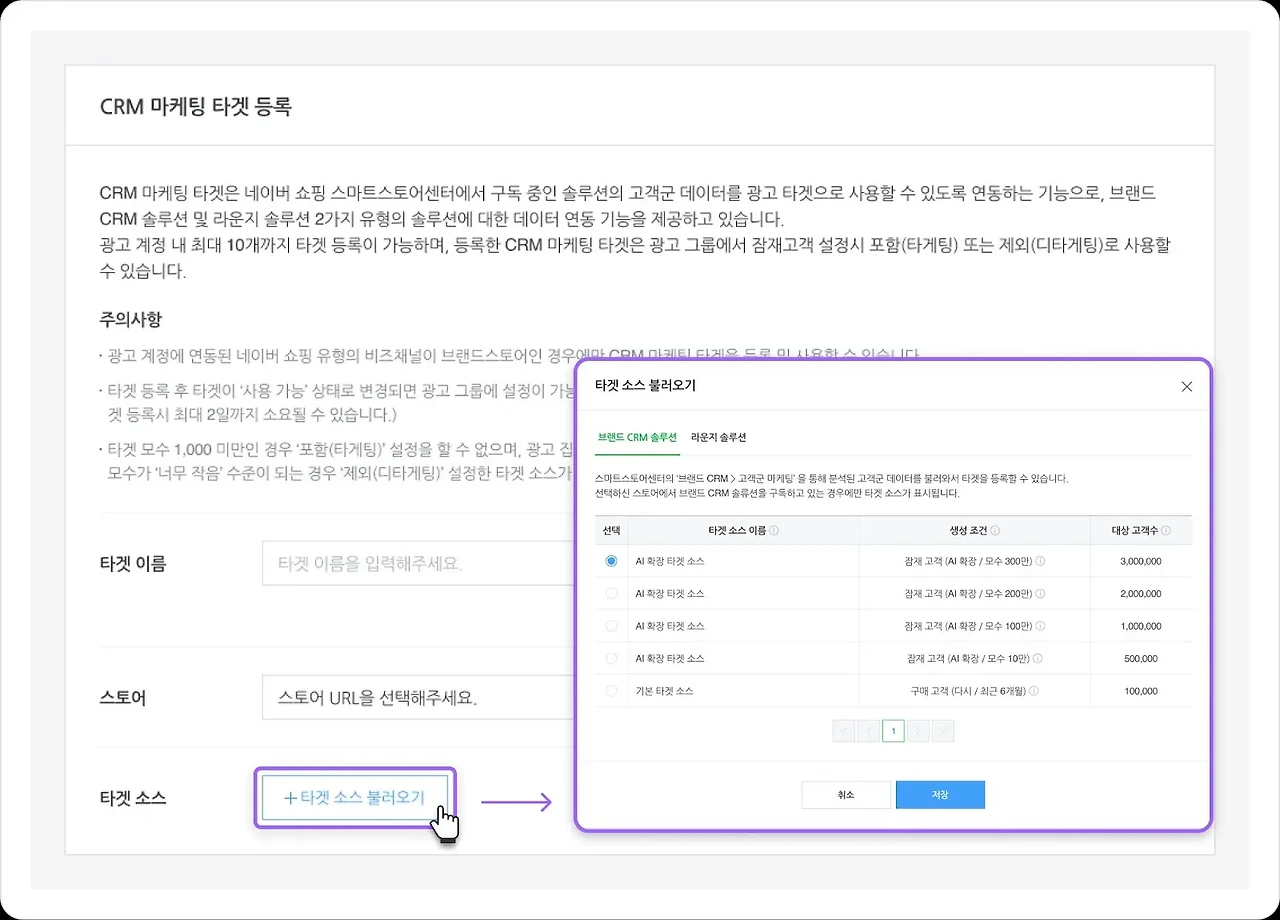Focus the 타겟 이름 input field
The height and width of the screenshot is (920, 1280).
pos(418,563)
